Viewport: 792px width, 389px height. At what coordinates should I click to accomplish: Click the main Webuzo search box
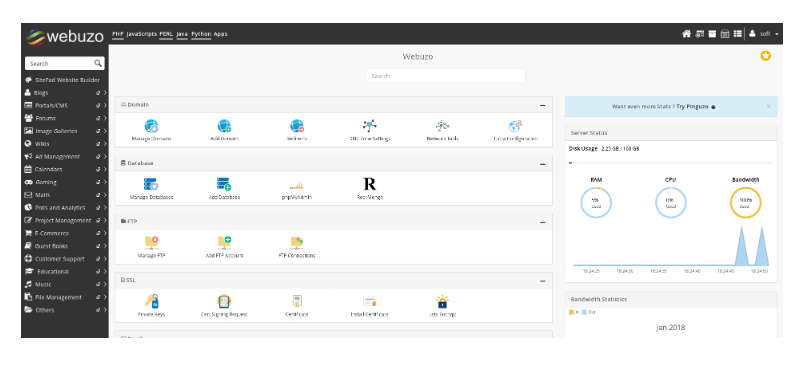[446, 76]
